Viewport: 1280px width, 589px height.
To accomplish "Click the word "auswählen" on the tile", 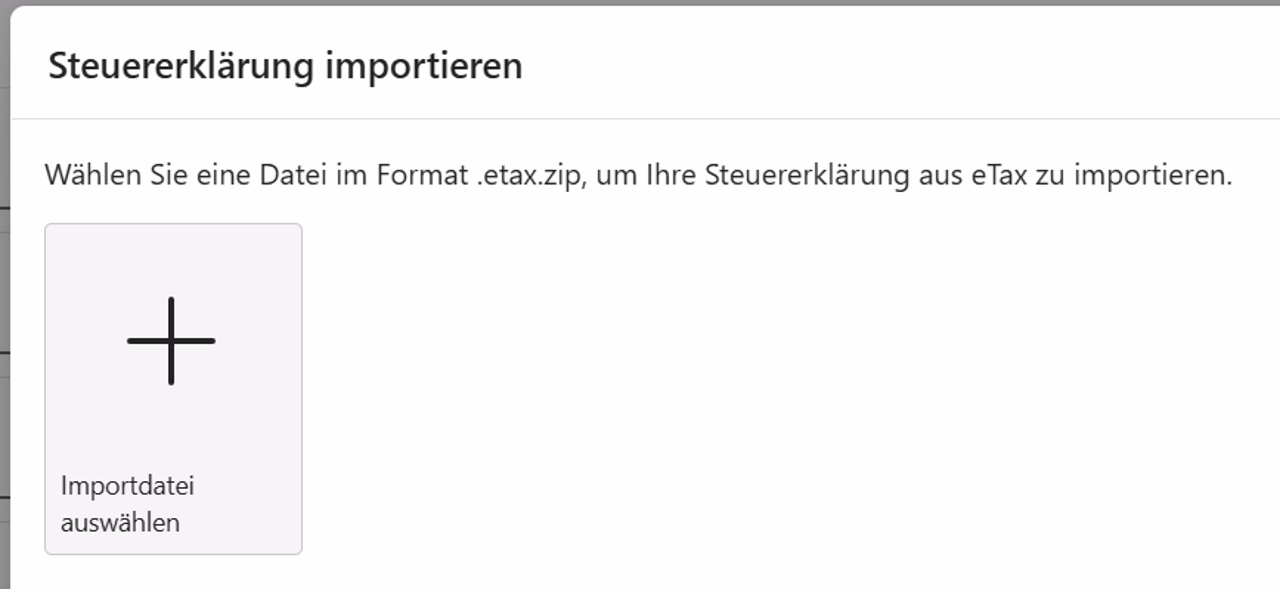I will (x=120, y=522).
